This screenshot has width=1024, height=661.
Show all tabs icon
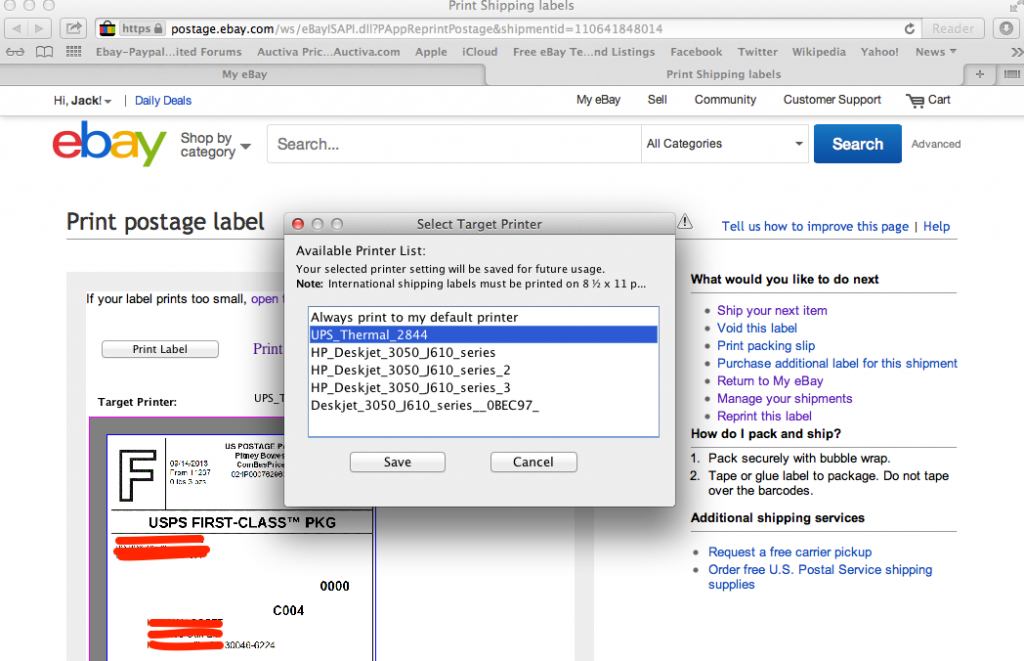coord(1011,74)
